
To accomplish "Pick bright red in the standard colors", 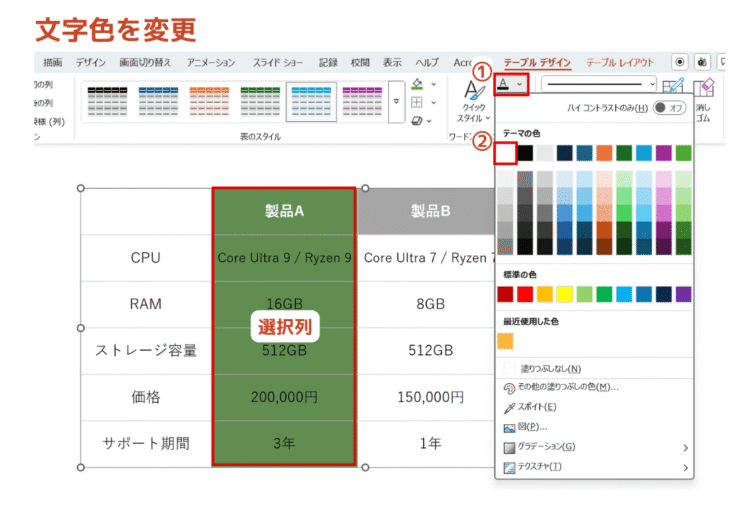I will point(525,294).
